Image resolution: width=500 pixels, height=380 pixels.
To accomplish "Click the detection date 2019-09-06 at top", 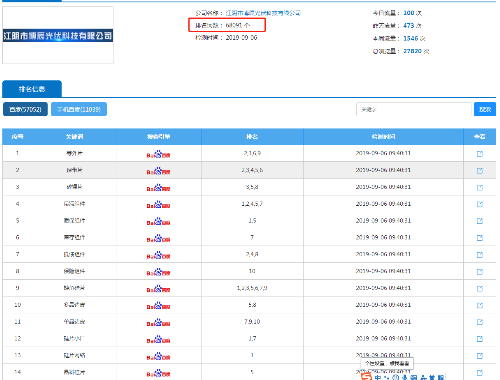I will pos(242,38).
